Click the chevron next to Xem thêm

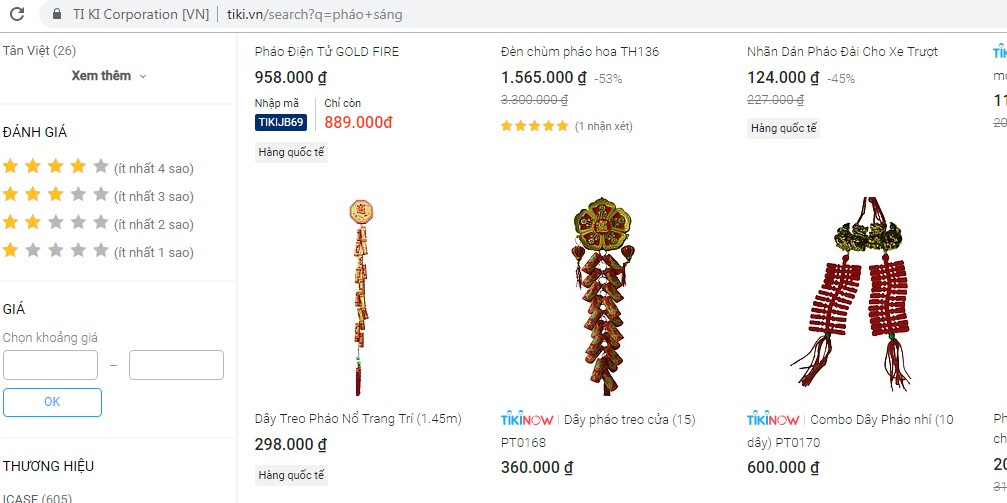143,76
